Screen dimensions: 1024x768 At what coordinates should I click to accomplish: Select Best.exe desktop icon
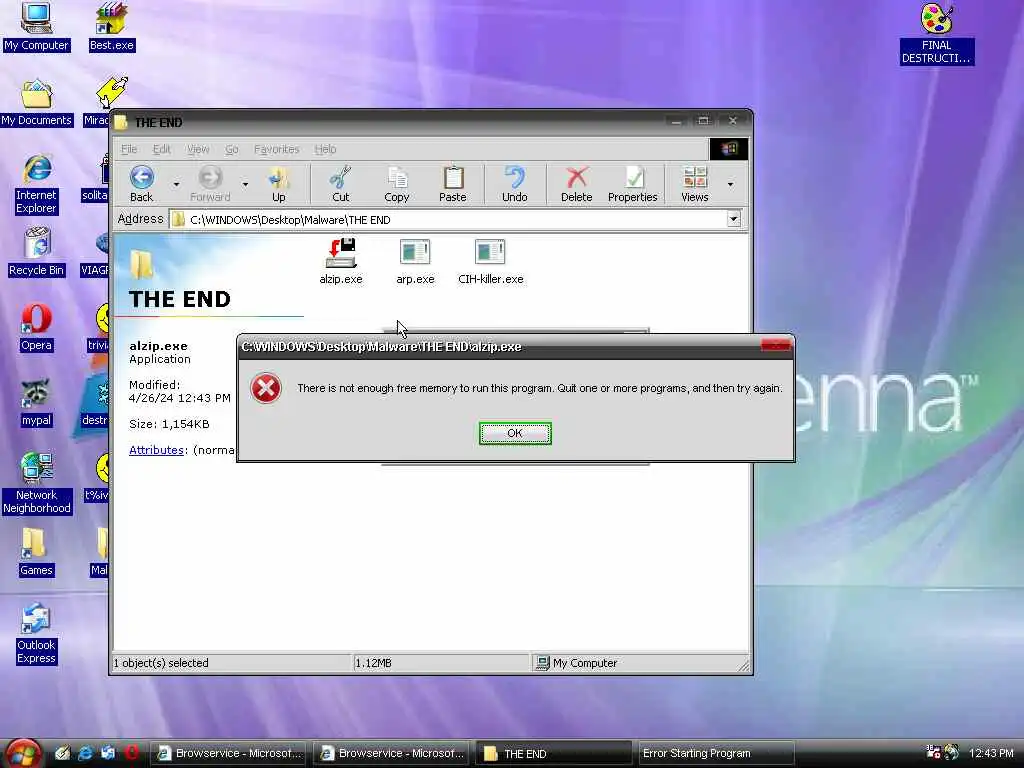pyautogui.click(x=111, y=26)
